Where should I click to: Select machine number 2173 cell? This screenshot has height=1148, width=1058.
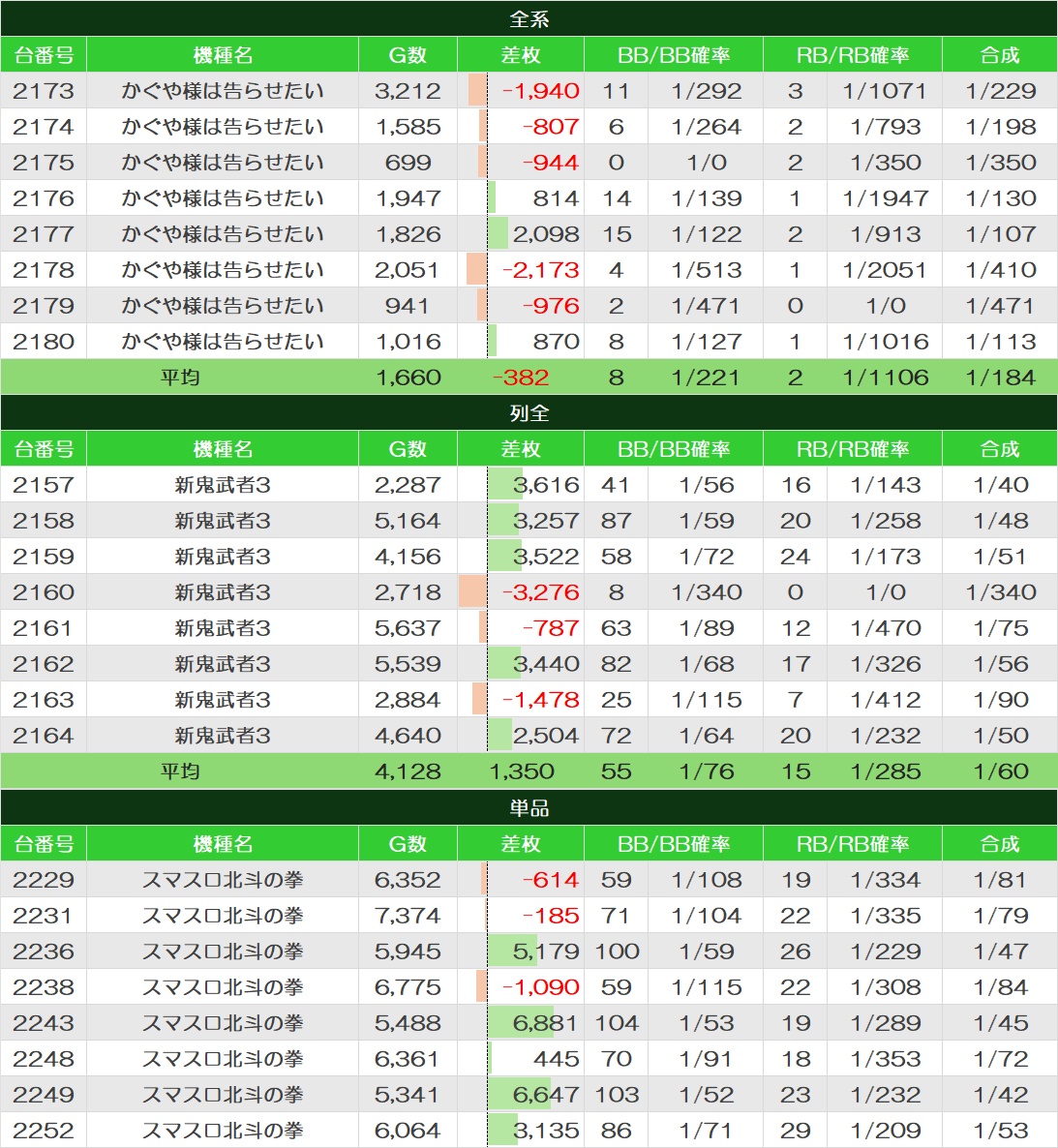(44, 91)
